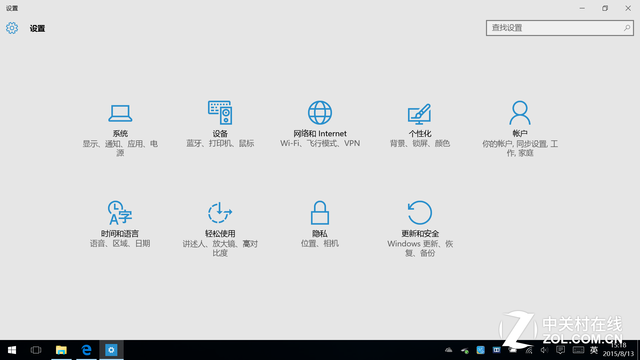
Task: Open the touch keyboard tray icon
Action: (578, 350)
